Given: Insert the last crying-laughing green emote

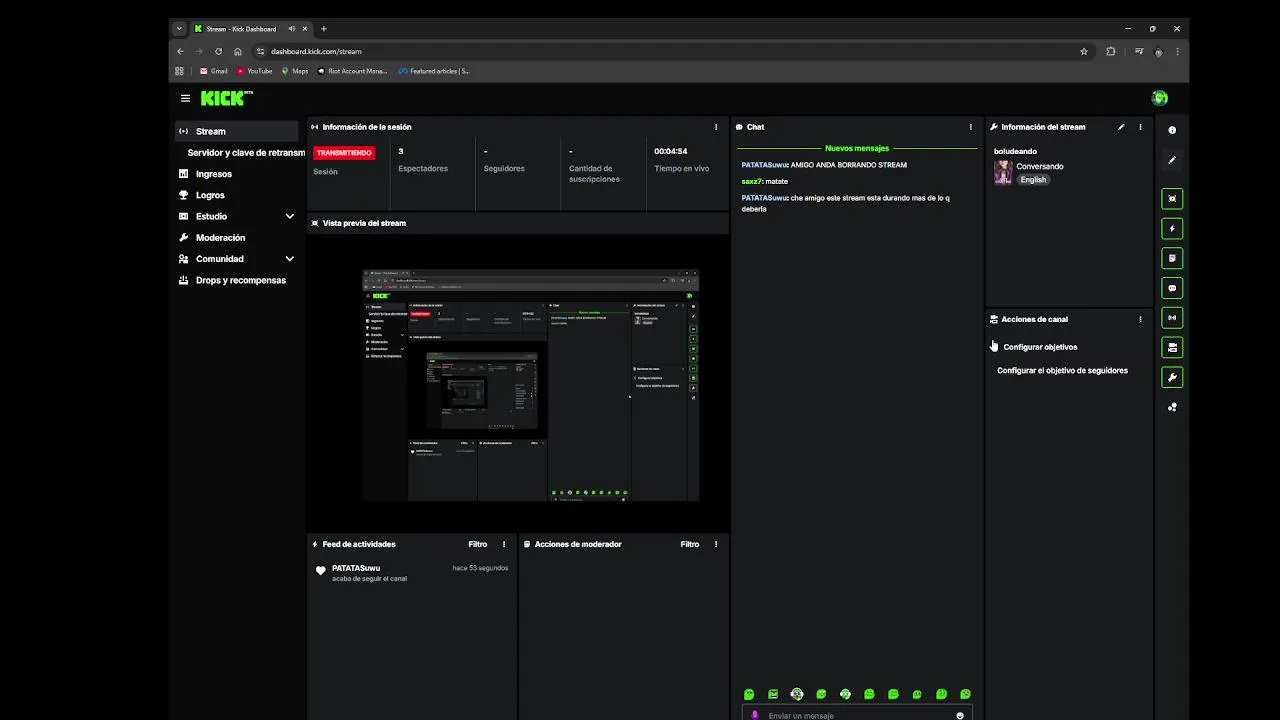Looking at the screenshot, I should tap(965, 694).
